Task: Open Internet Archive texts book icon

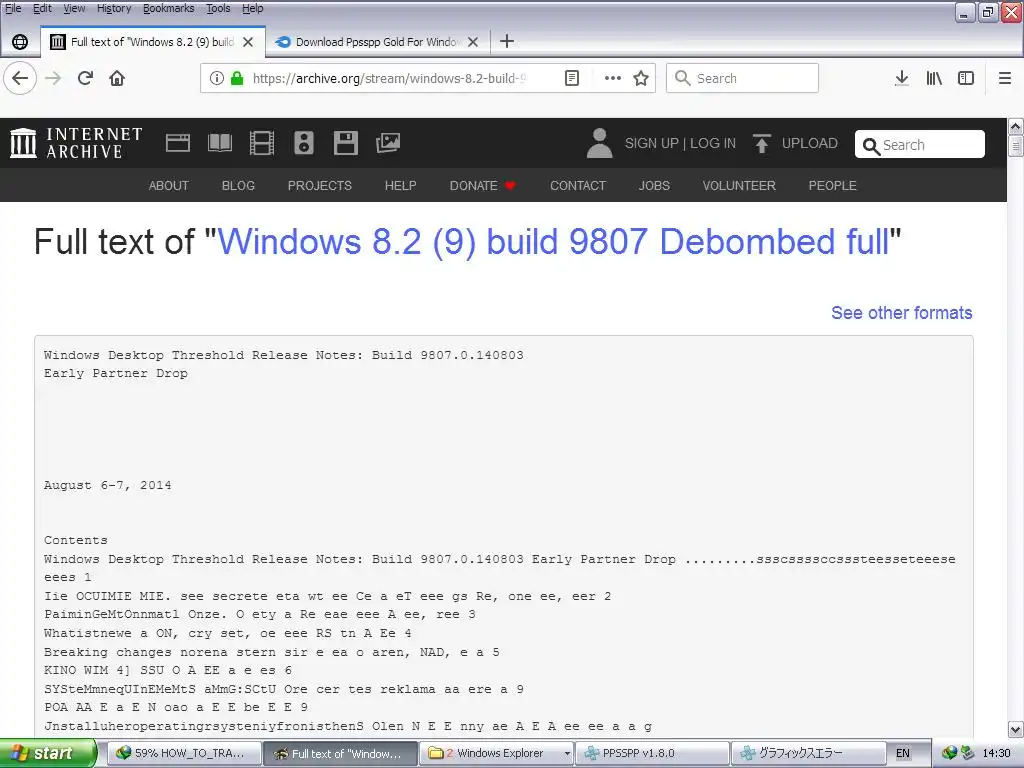Action: tap(220, 142)
